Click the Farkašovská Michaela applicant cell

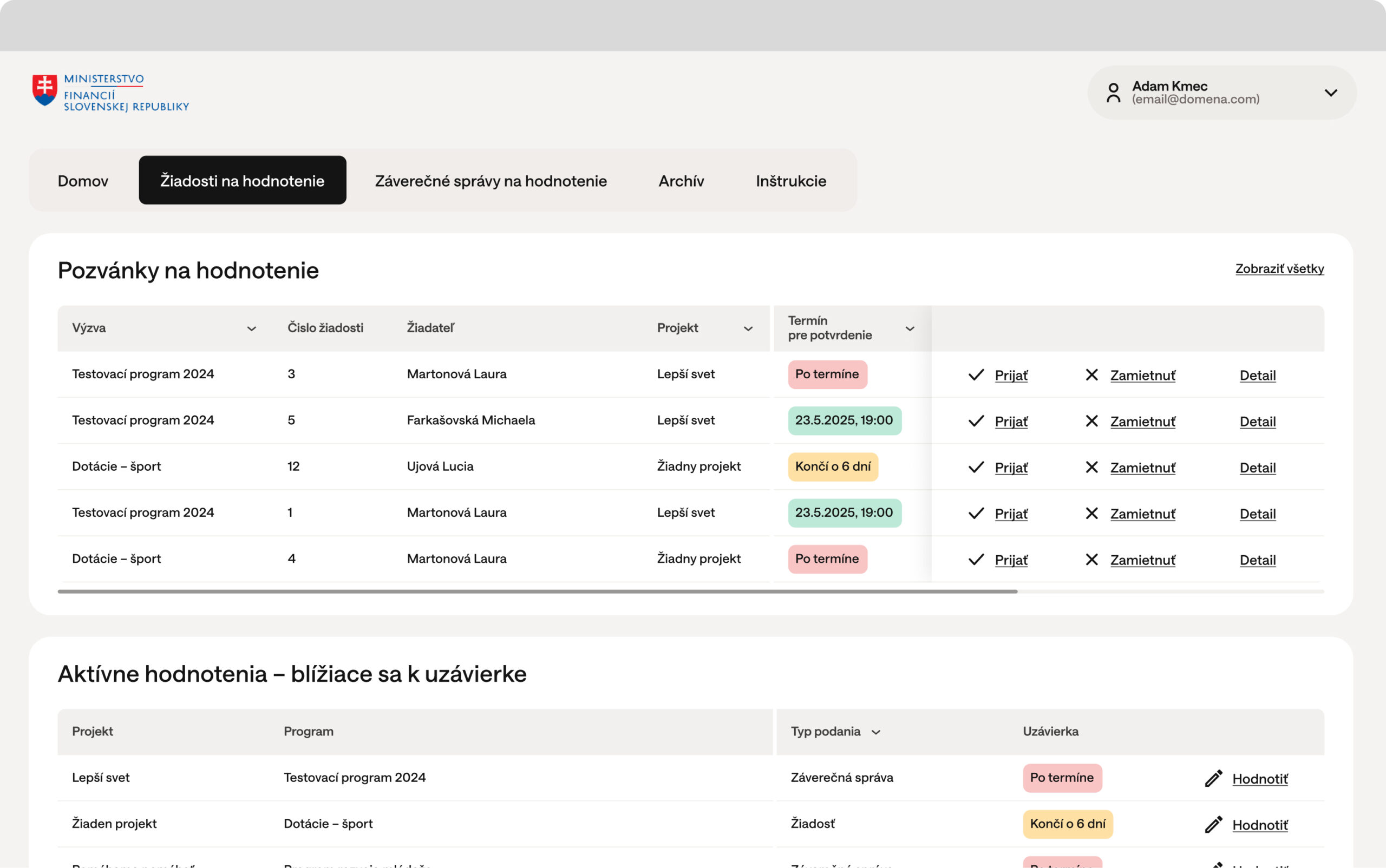pos(471,420)
